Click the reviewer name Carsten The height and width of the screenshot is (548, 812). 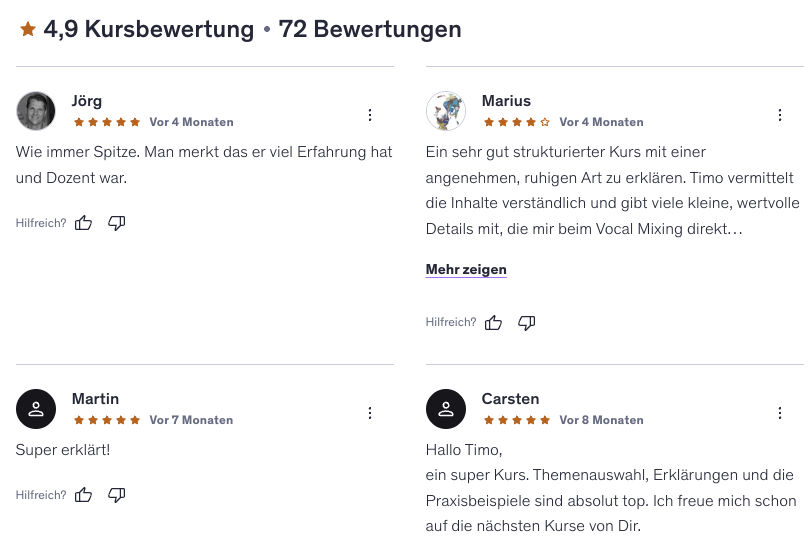[511, 399]
